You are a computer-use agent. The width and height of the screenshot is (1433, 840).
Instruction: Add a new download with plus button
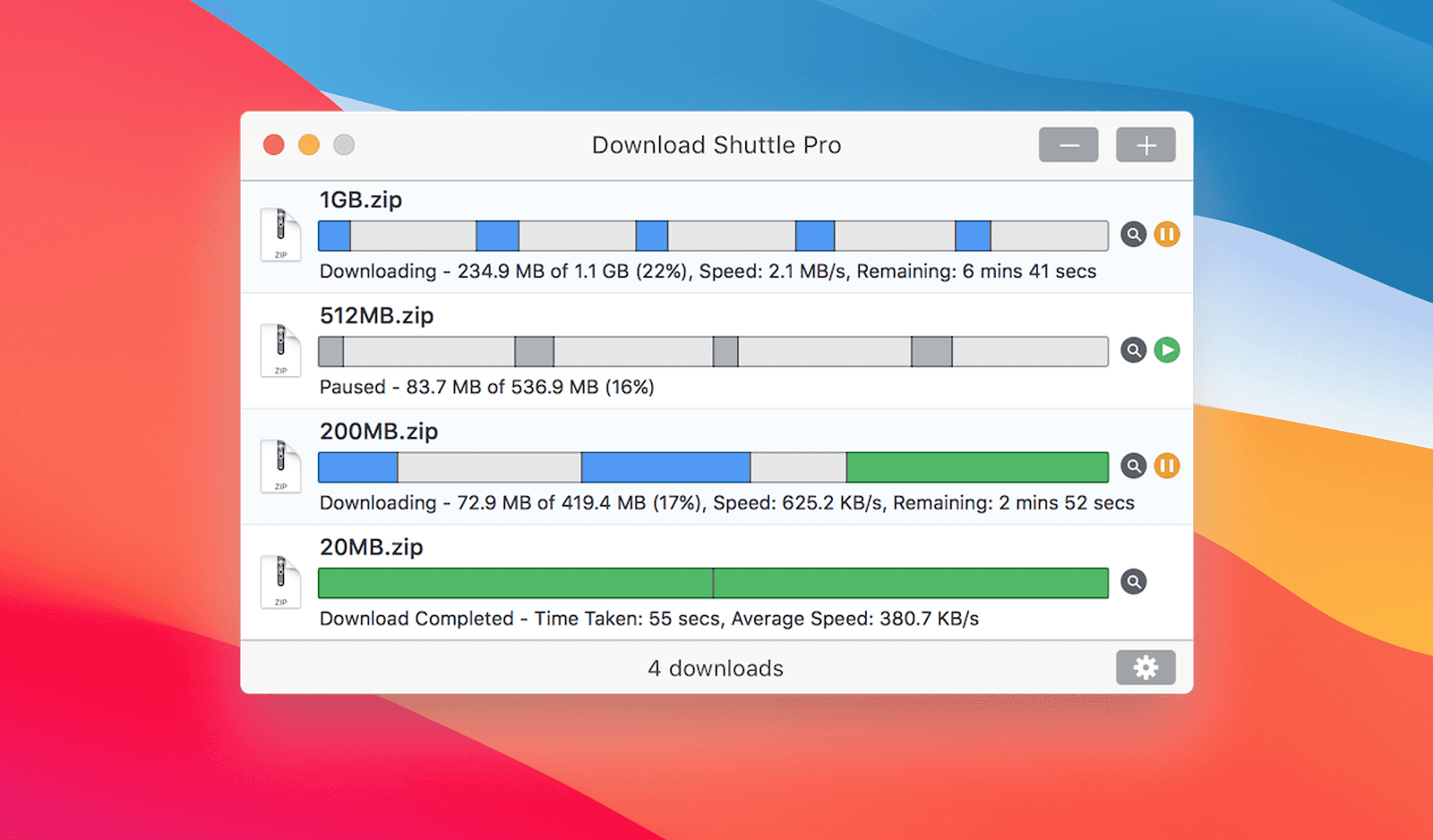(1146, 145)
